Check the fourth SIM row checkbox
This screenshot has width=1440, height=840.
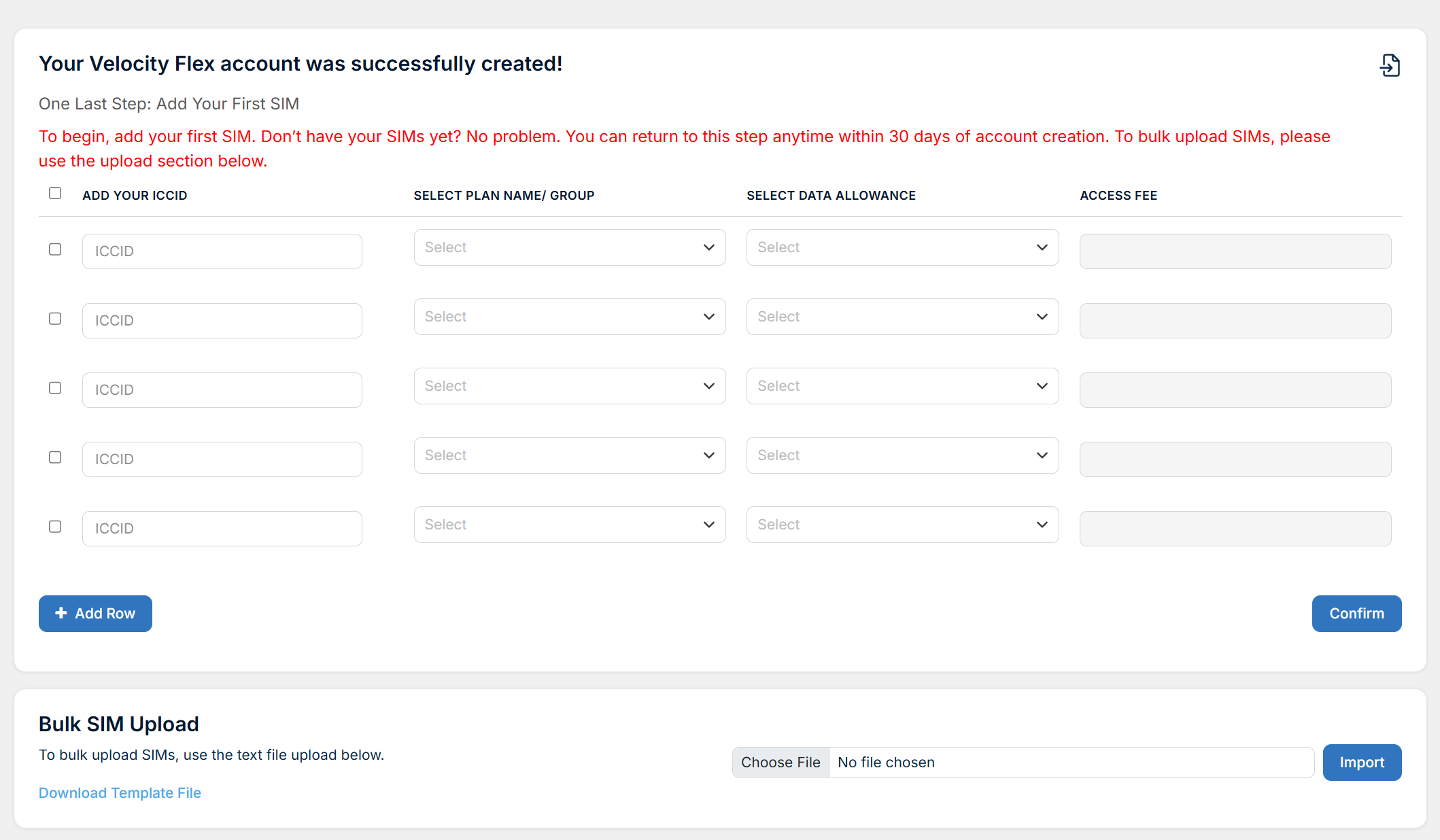(55, 457)
